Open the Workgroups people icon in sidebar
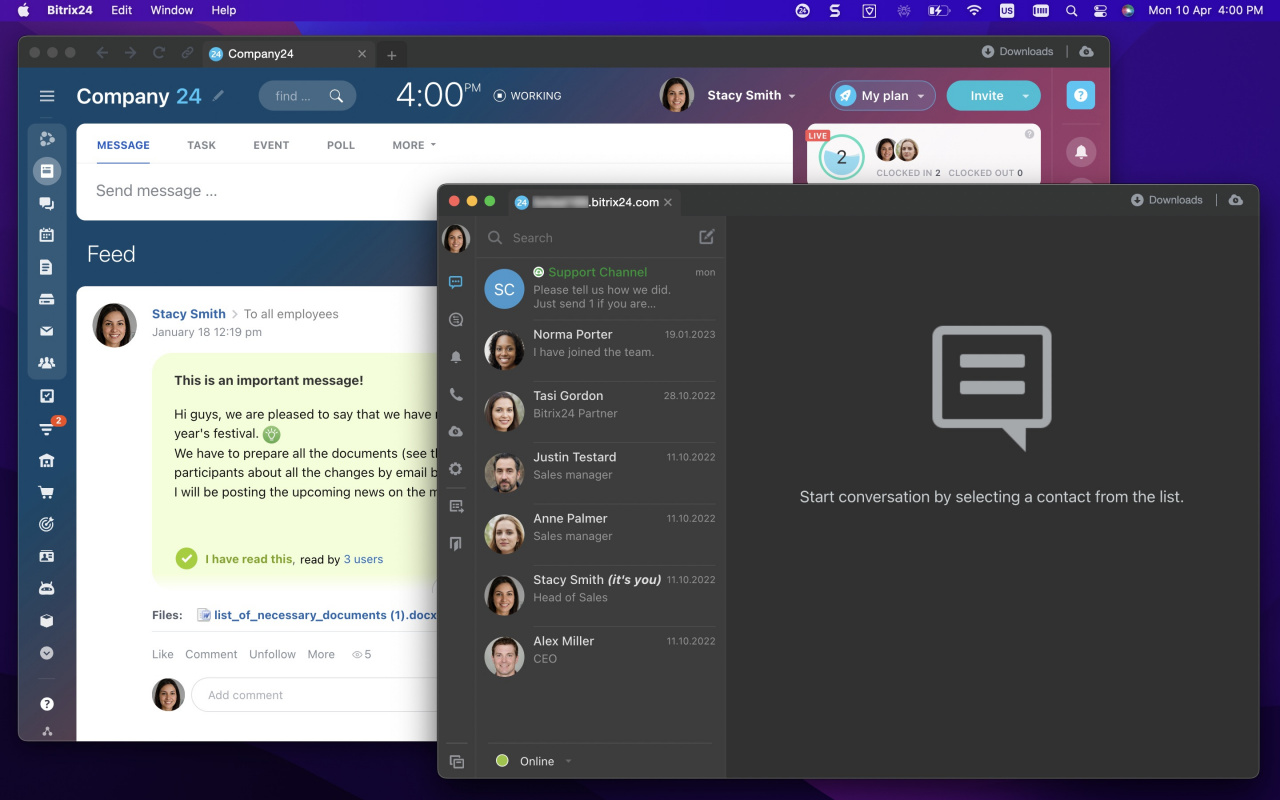Viewport: 1280px width, 800px height. point(47,363)
